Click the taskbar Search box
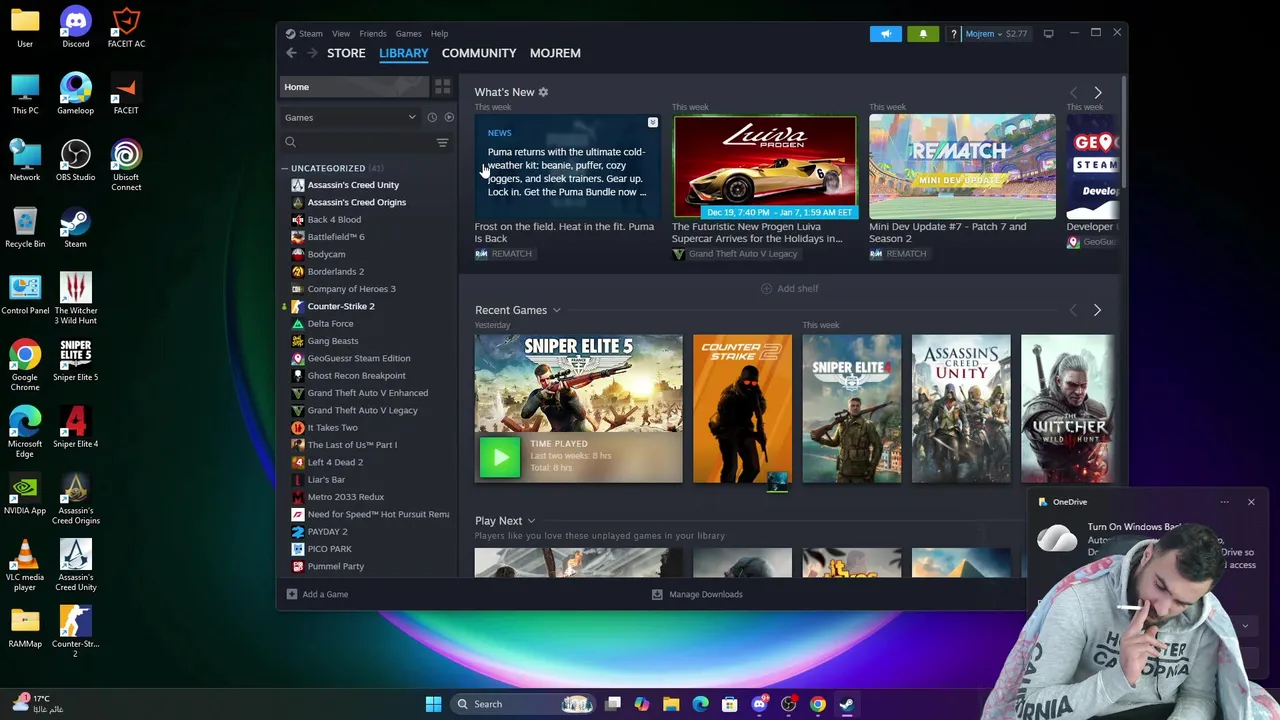The image size is (1280, 720). (x=522, y=704)
